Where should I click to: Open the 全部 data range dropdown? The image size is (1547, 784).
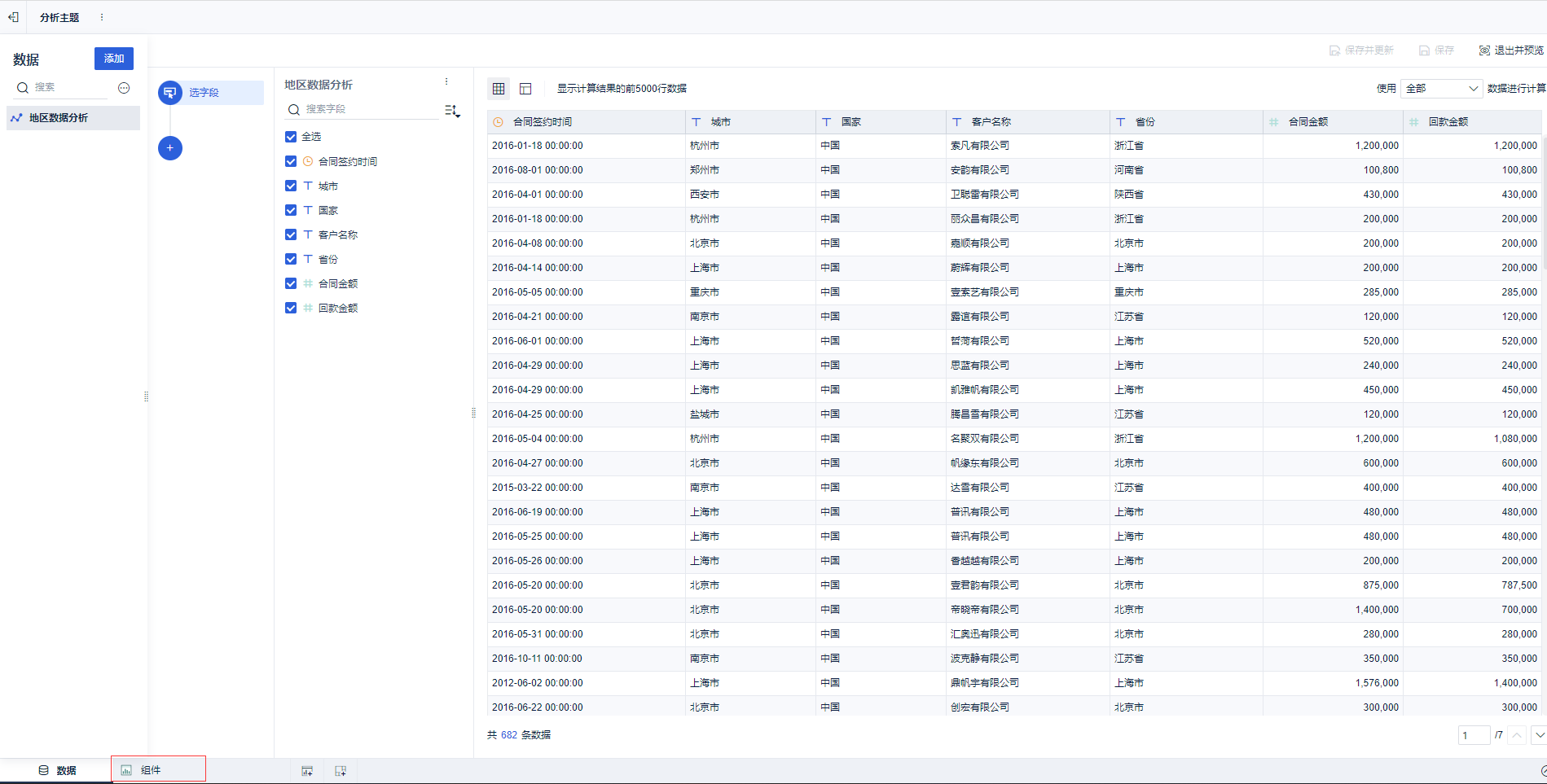click(1441, 88)
